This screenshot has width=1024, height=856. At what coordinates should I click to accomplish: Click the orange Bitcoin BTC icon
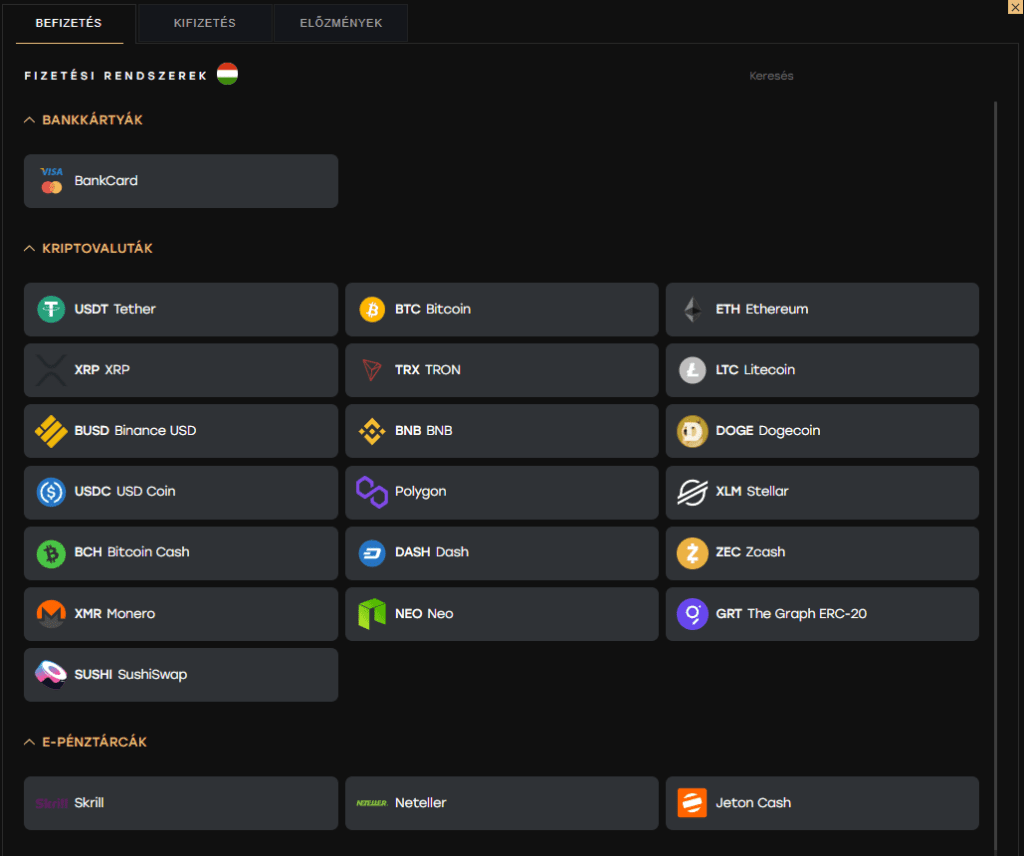pos(372,309)
